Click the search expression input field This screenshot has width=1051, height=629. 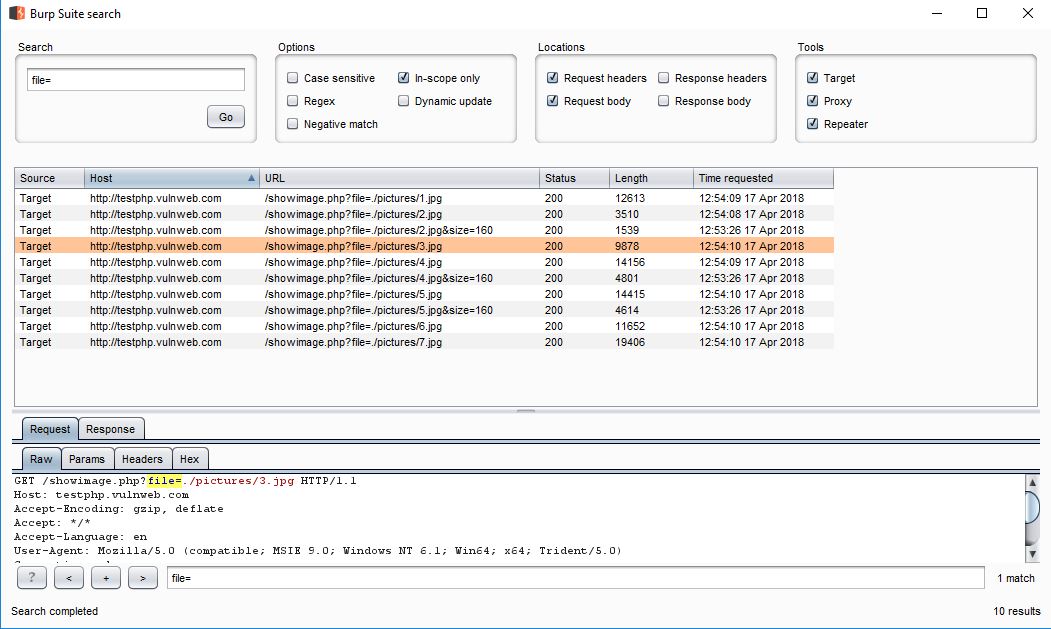136,80
